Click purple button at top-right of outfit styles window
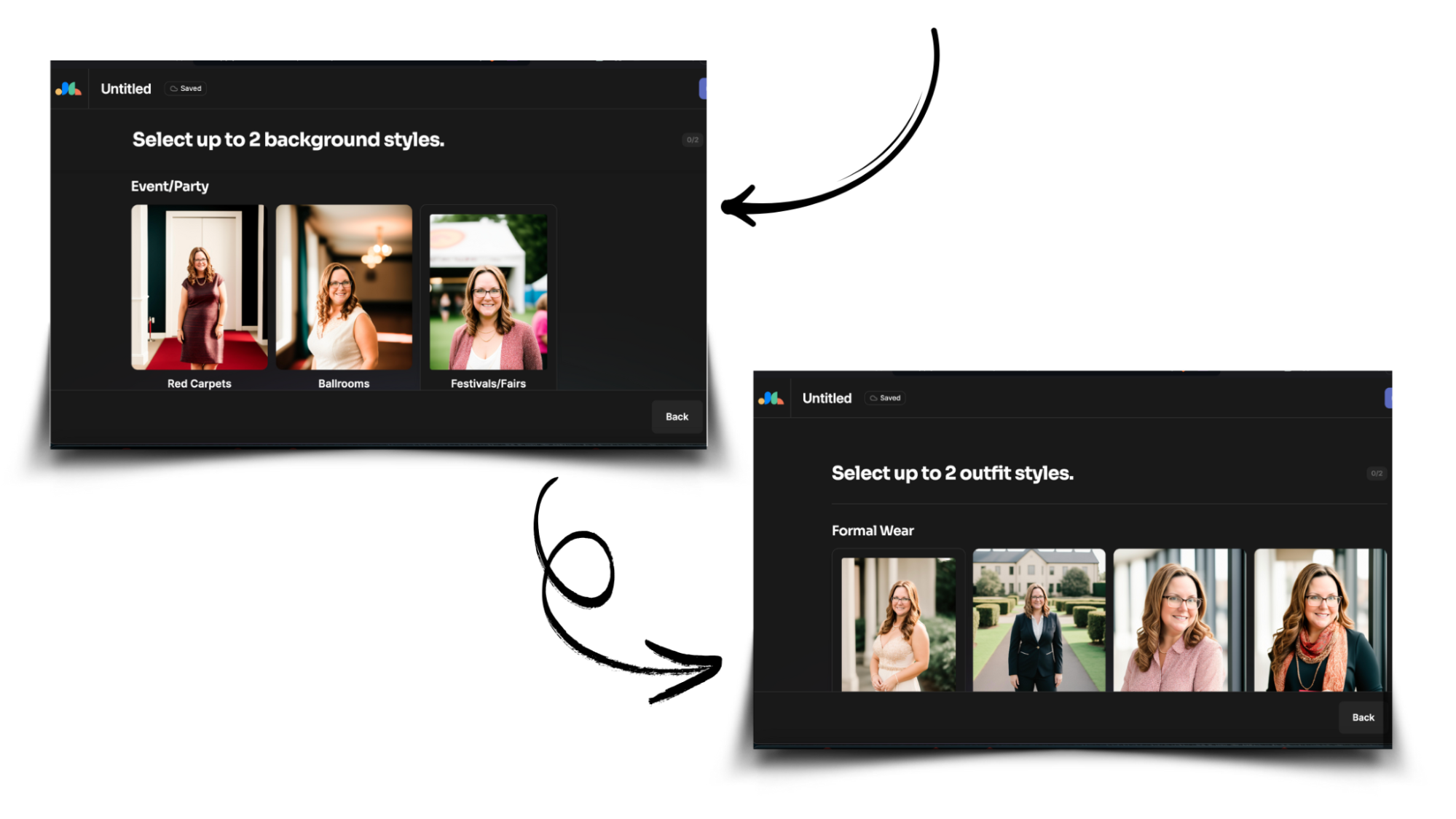The width and height of the screenshot is (1456, 819). pos(1388,398)
